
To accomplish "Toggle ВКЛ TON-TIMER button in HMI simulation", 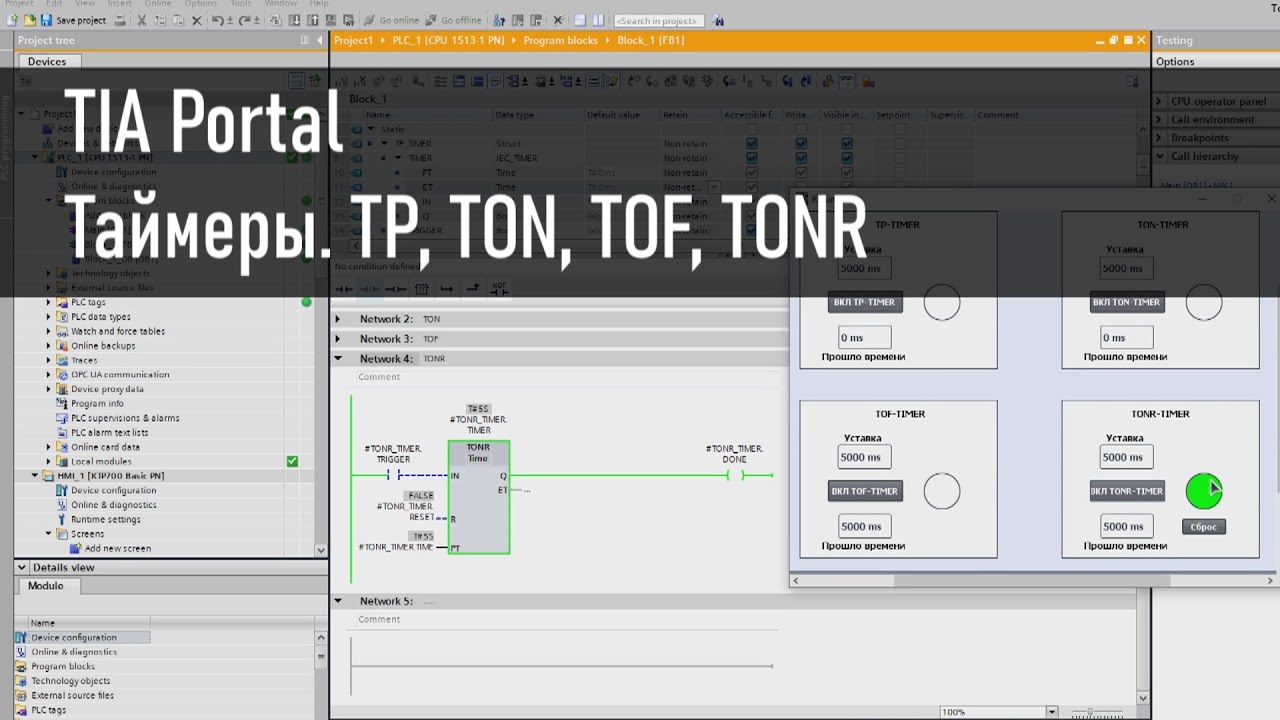I will [1127, 302].
